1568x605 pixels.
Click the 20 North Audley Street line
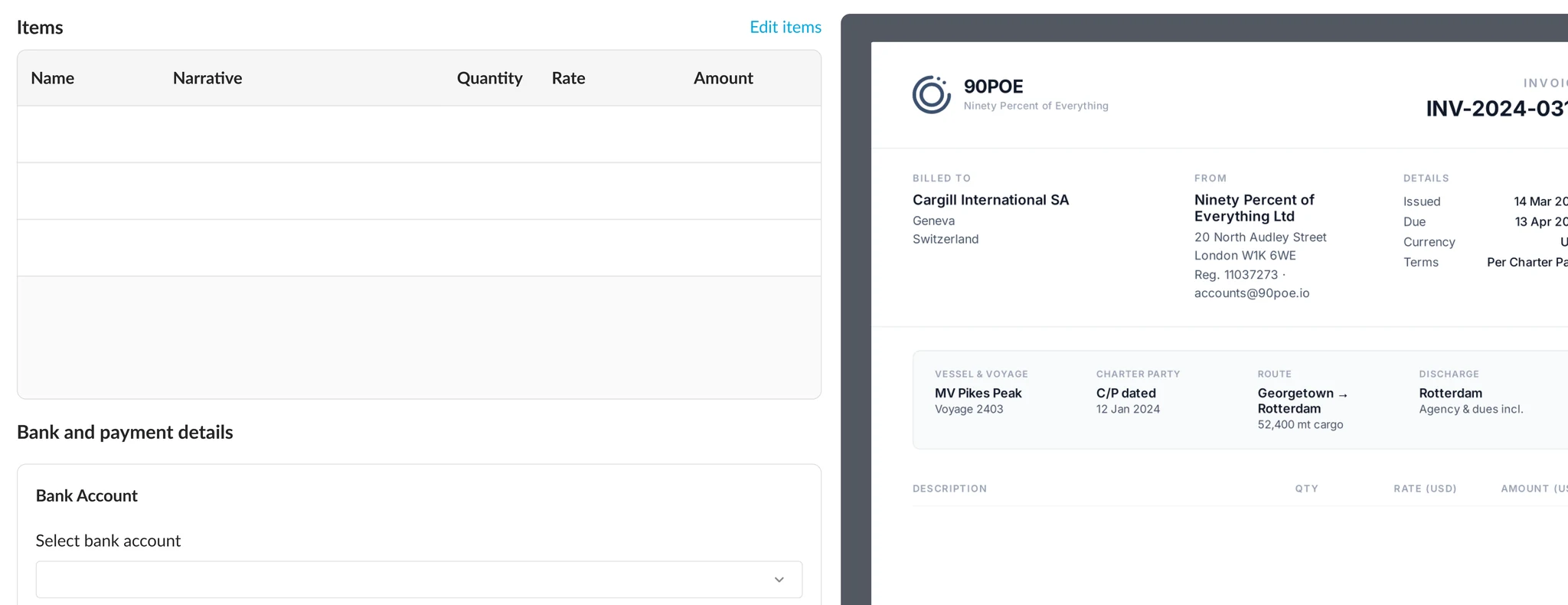click(1260, 237)
